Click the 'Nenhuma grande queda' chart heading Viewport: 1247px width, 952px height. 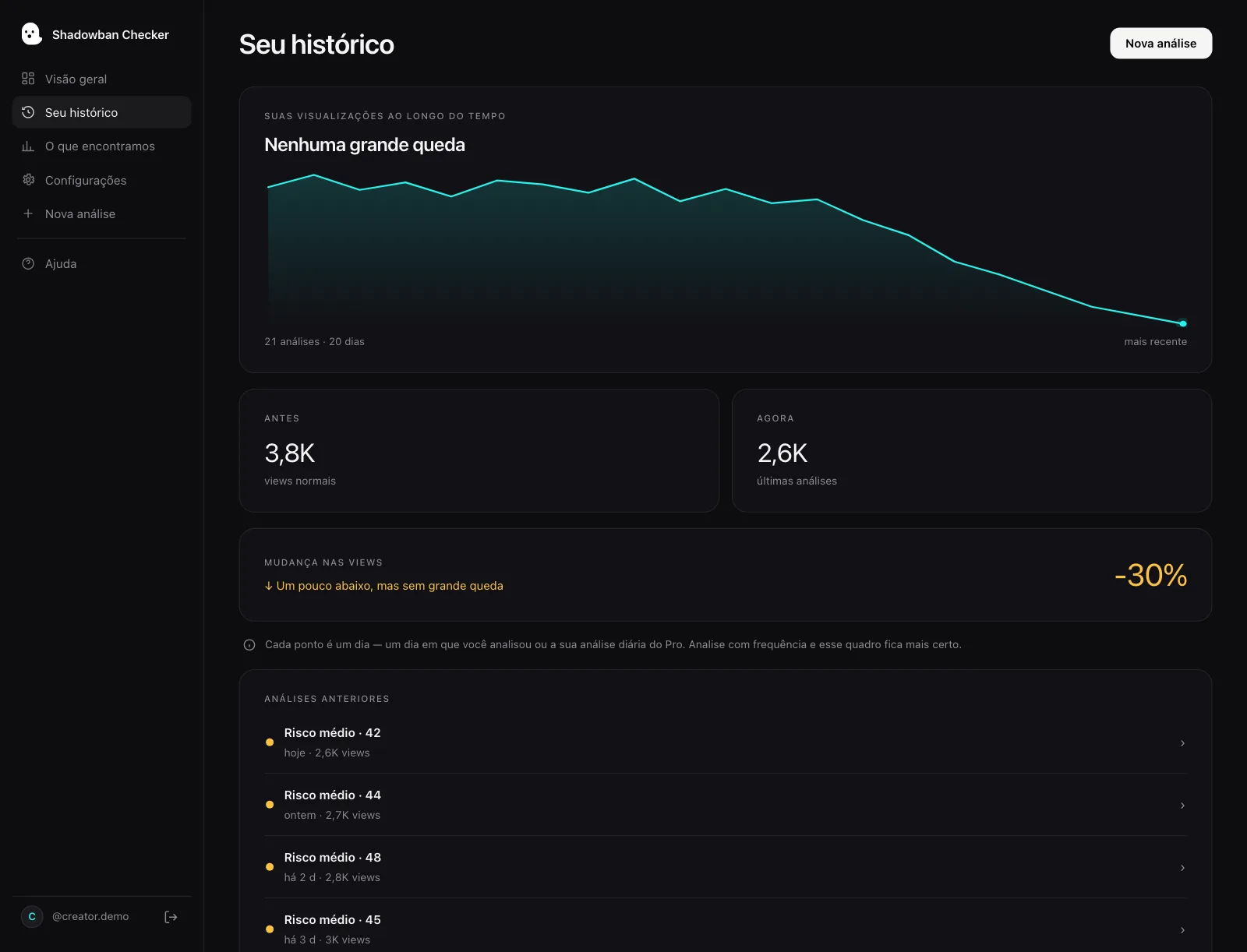click(365, 145)
